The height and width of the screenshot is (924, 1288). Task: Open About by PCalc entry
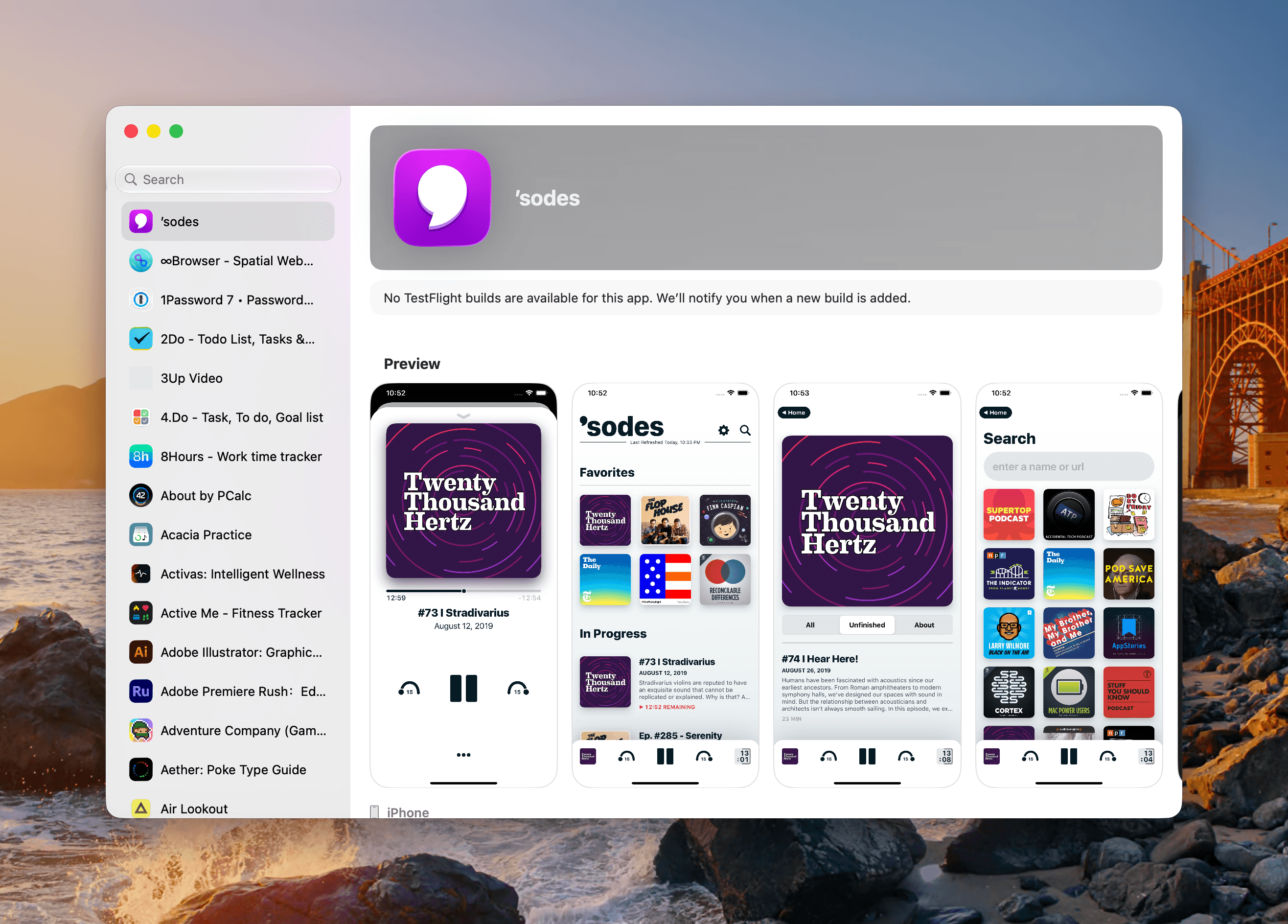(228, 496)
